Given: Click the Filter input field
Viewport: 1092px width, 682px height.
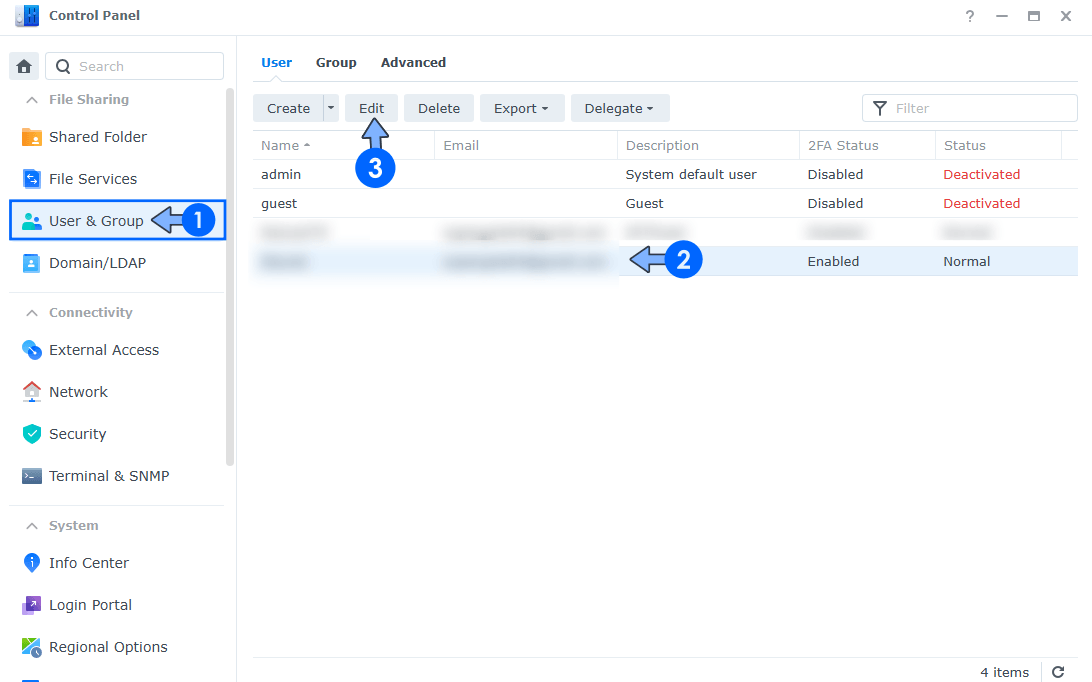Looking at the screenshot, I should pyautogui.click(x=969, y=108).
